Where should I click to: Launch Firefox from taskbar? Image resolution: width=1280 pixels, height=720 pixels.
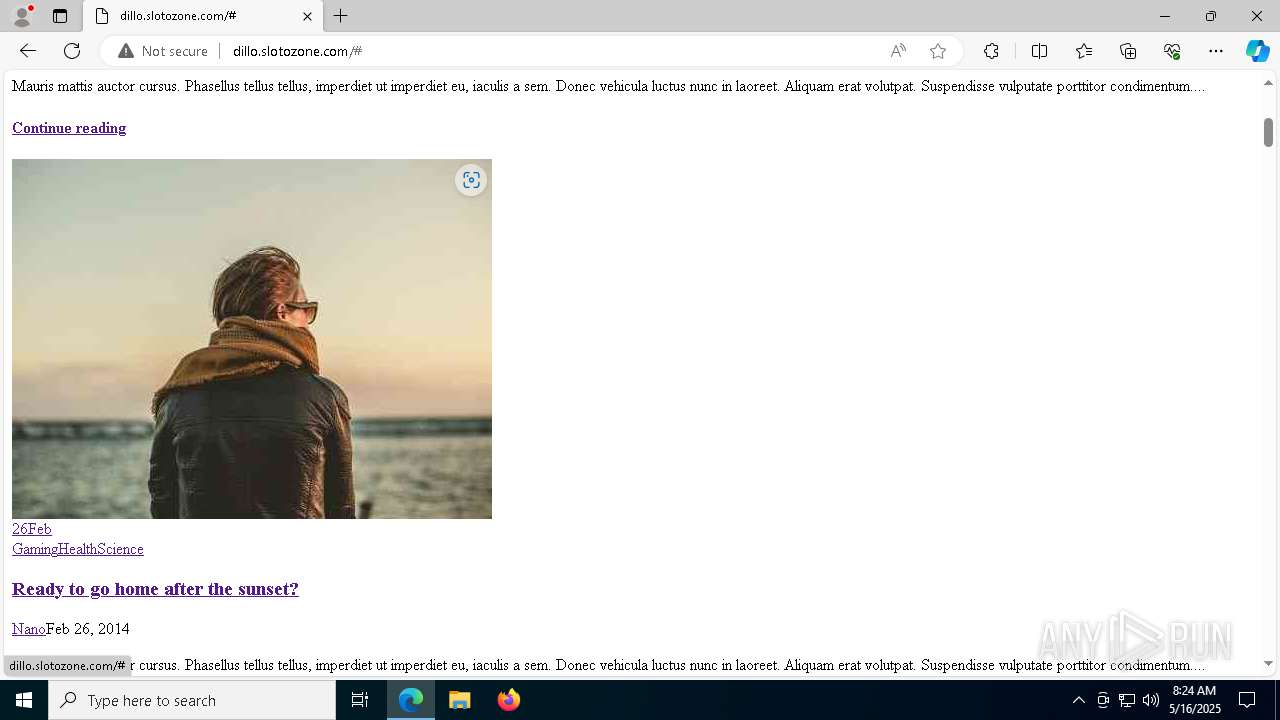(509, 700)
